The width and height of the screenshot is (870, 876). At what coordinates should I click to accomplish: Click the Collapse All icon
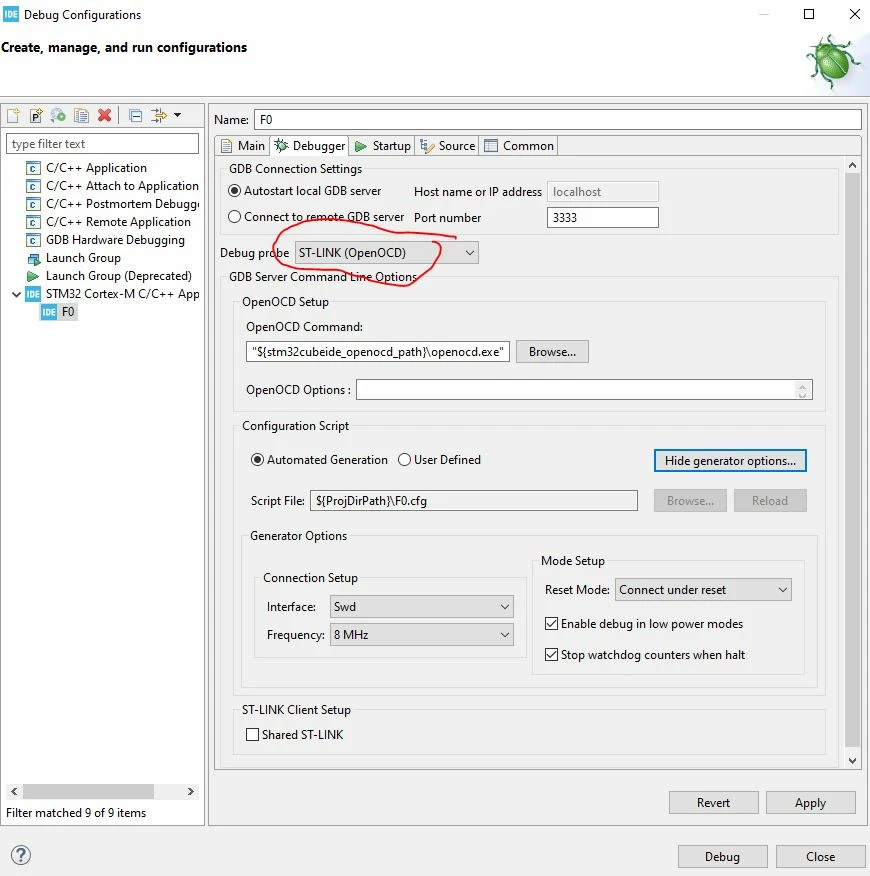pos(135,115)
